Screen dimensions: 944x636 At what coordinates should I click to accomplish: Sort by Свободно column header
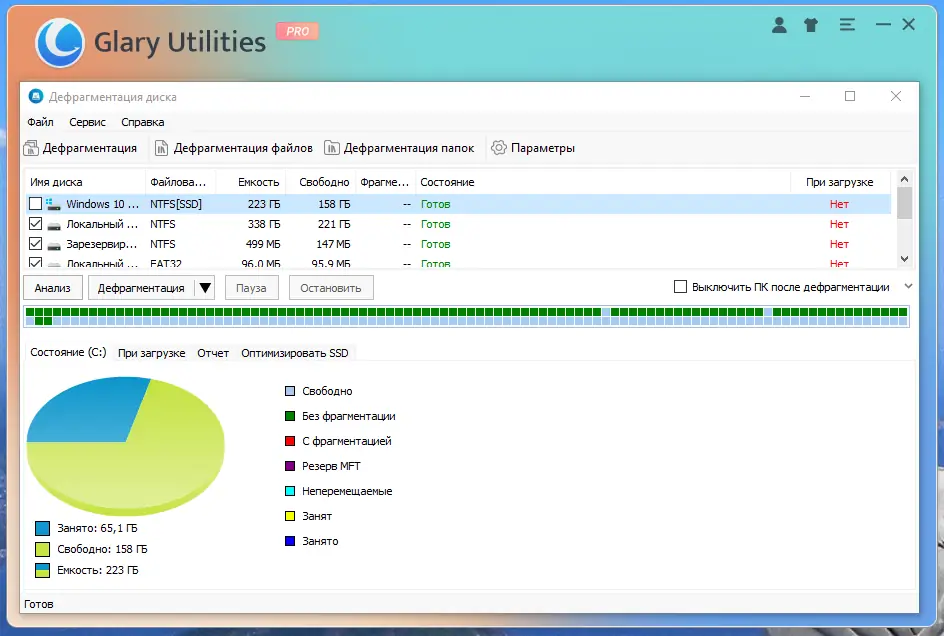point(320,182)
